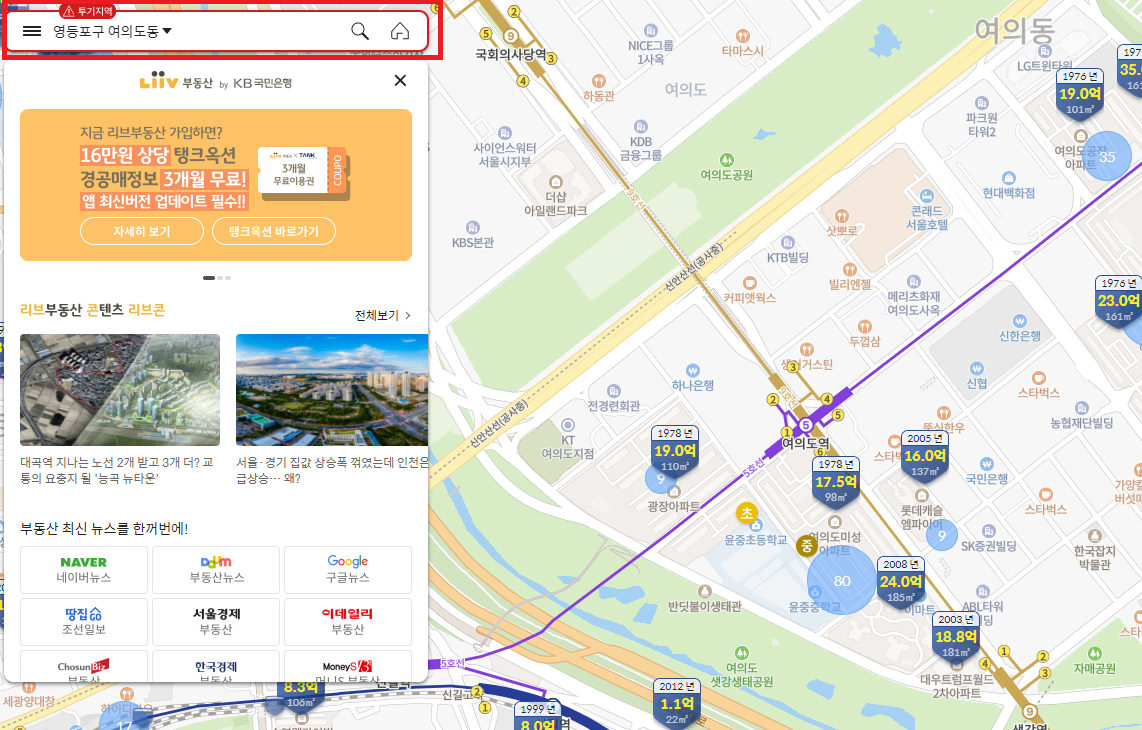Click the KDB 금융그룹 map label
This screenshot has width=1142, height=730.
641,148
